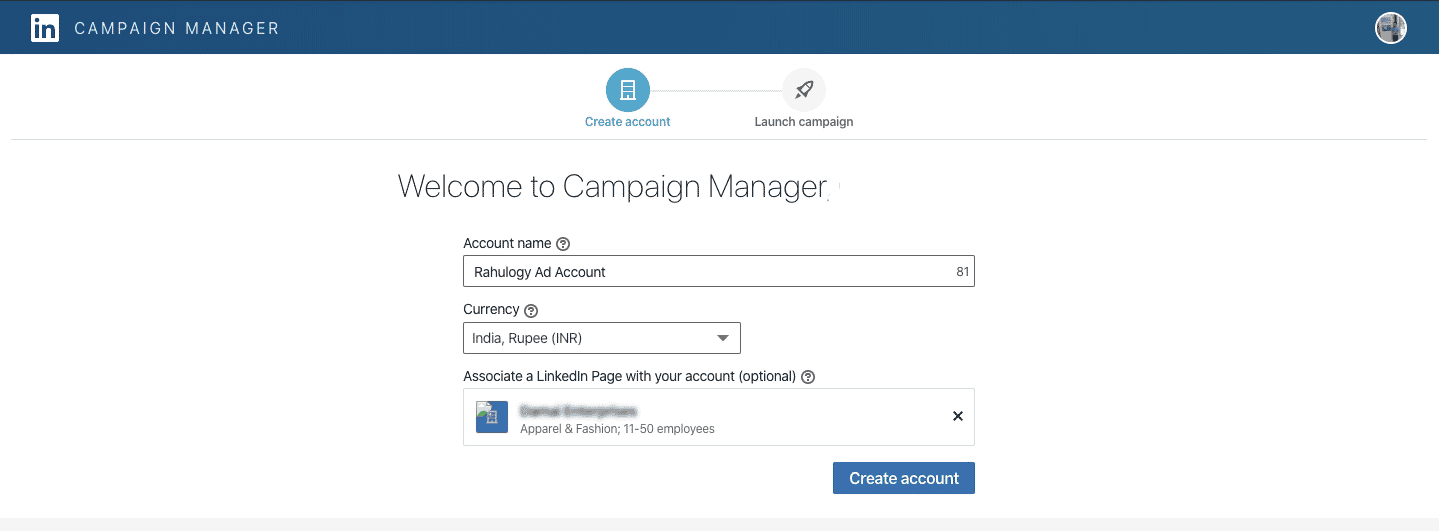
Task: Remove the associated LinkedIn Page
Action: tap(957, 416)
